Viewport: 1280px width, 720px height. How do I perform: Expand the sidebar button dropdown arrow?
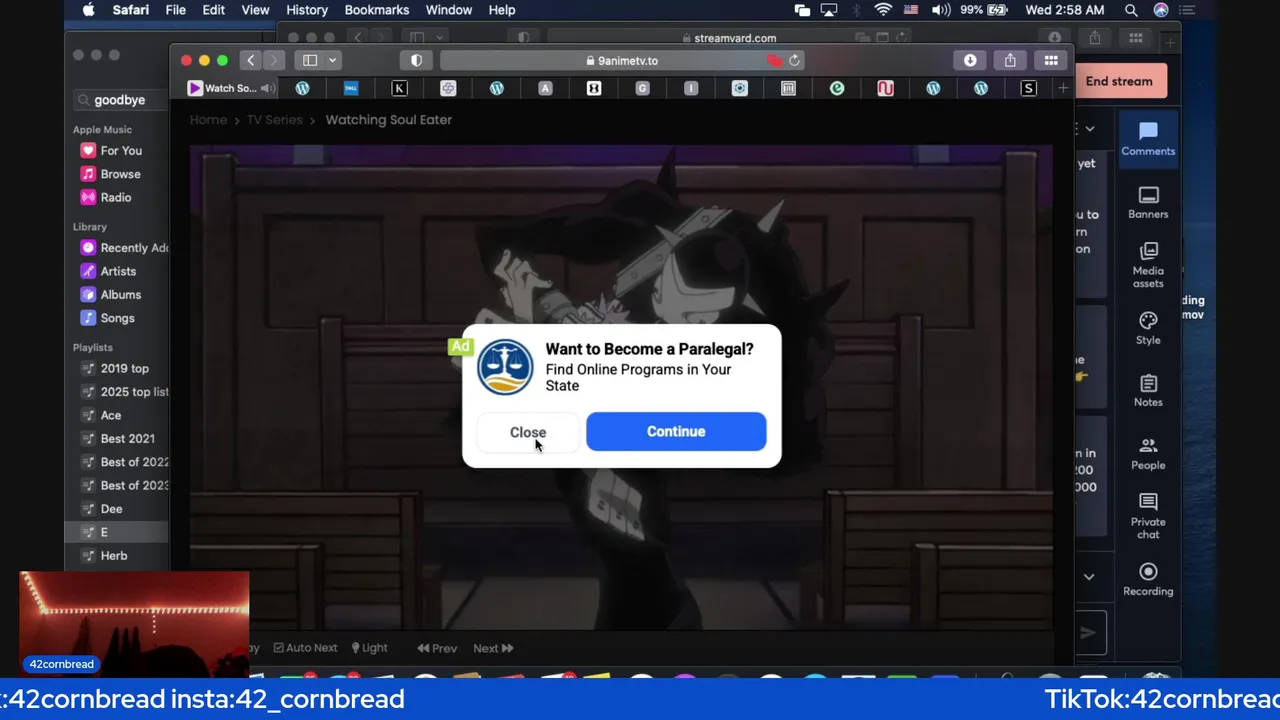click(332, 61)
